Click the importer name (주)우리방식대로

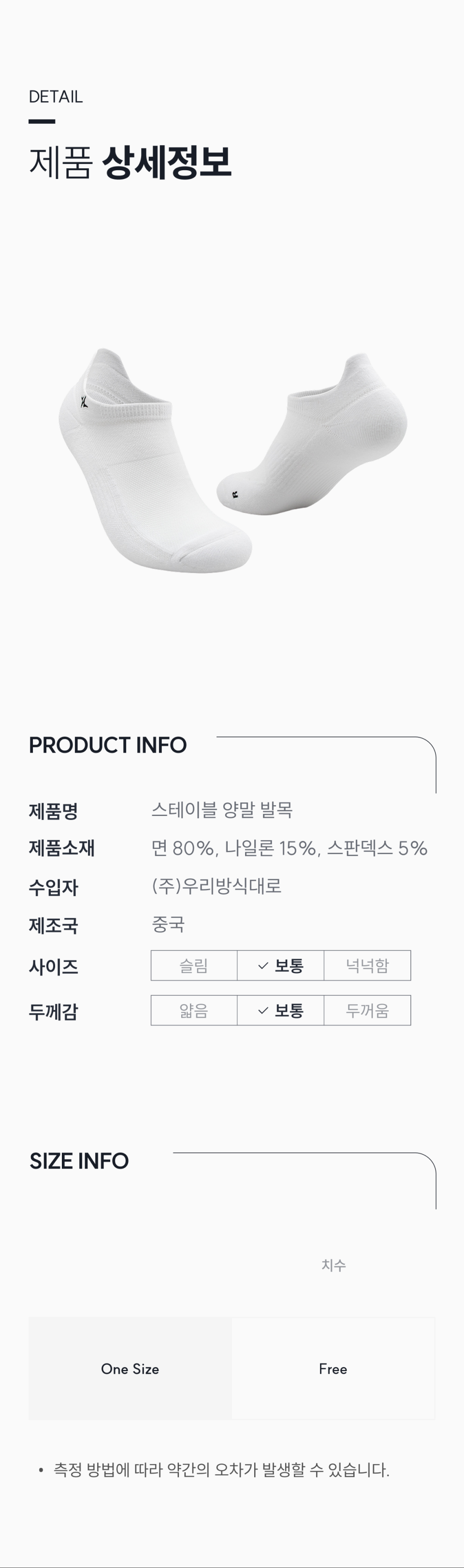click(217, 886)
